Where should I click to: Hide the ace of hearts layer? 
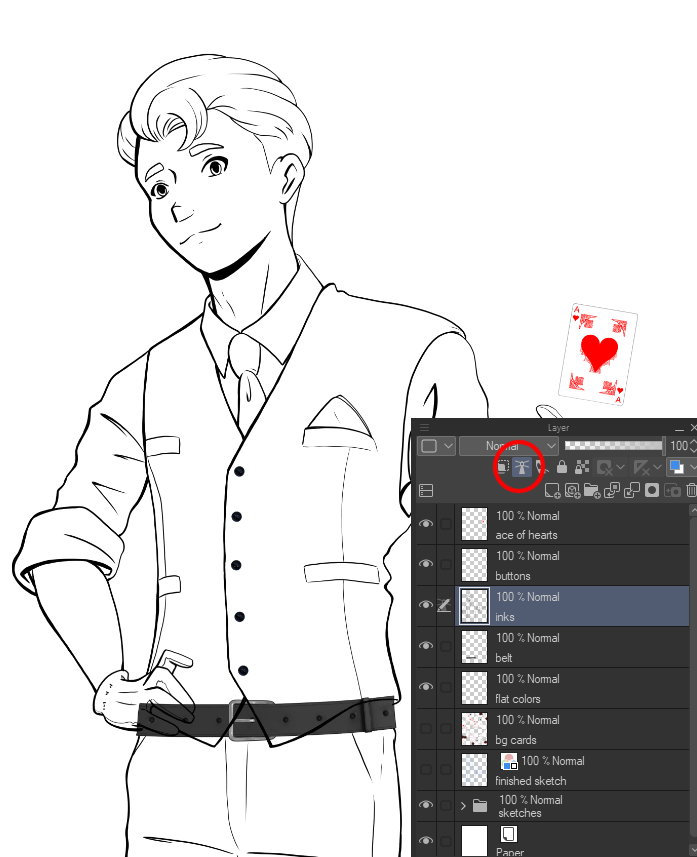coord(426,524)
